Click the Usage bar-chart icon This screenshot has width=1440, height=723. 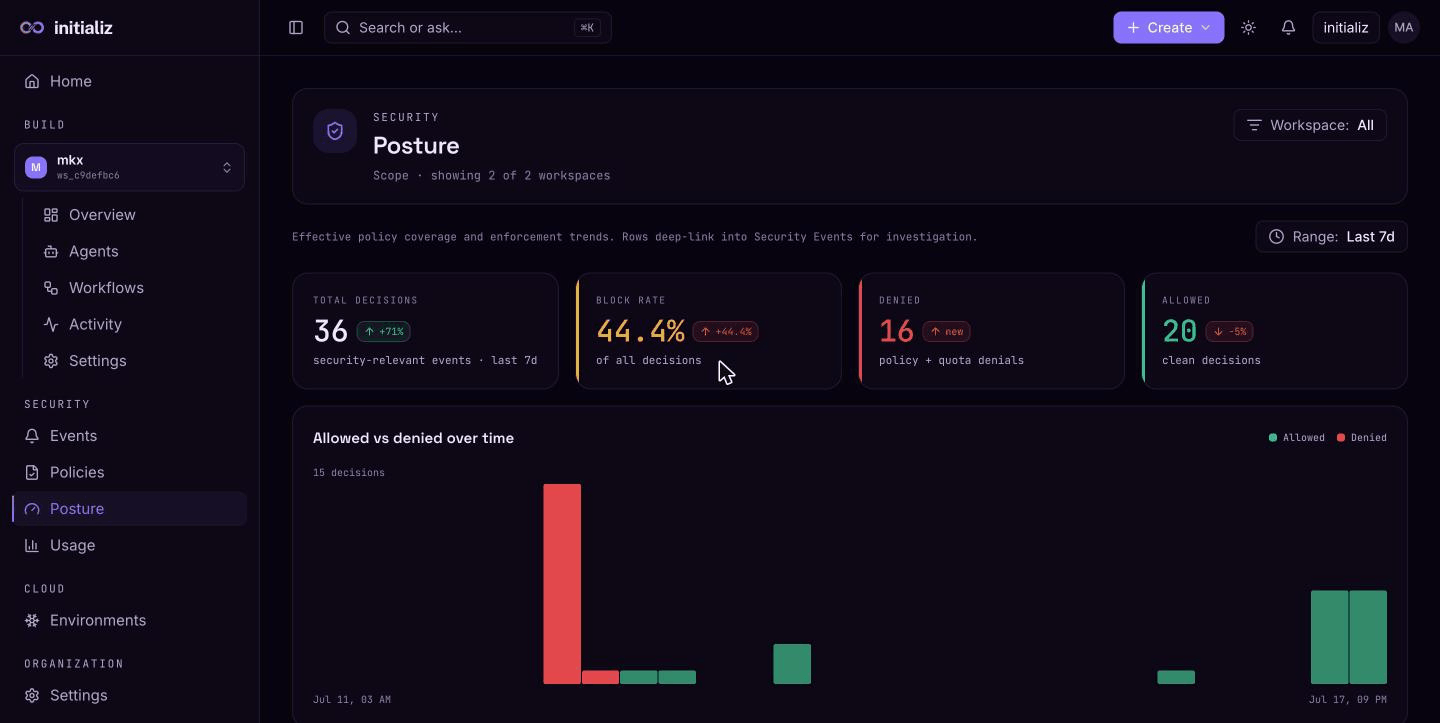(x=32, y=545)
